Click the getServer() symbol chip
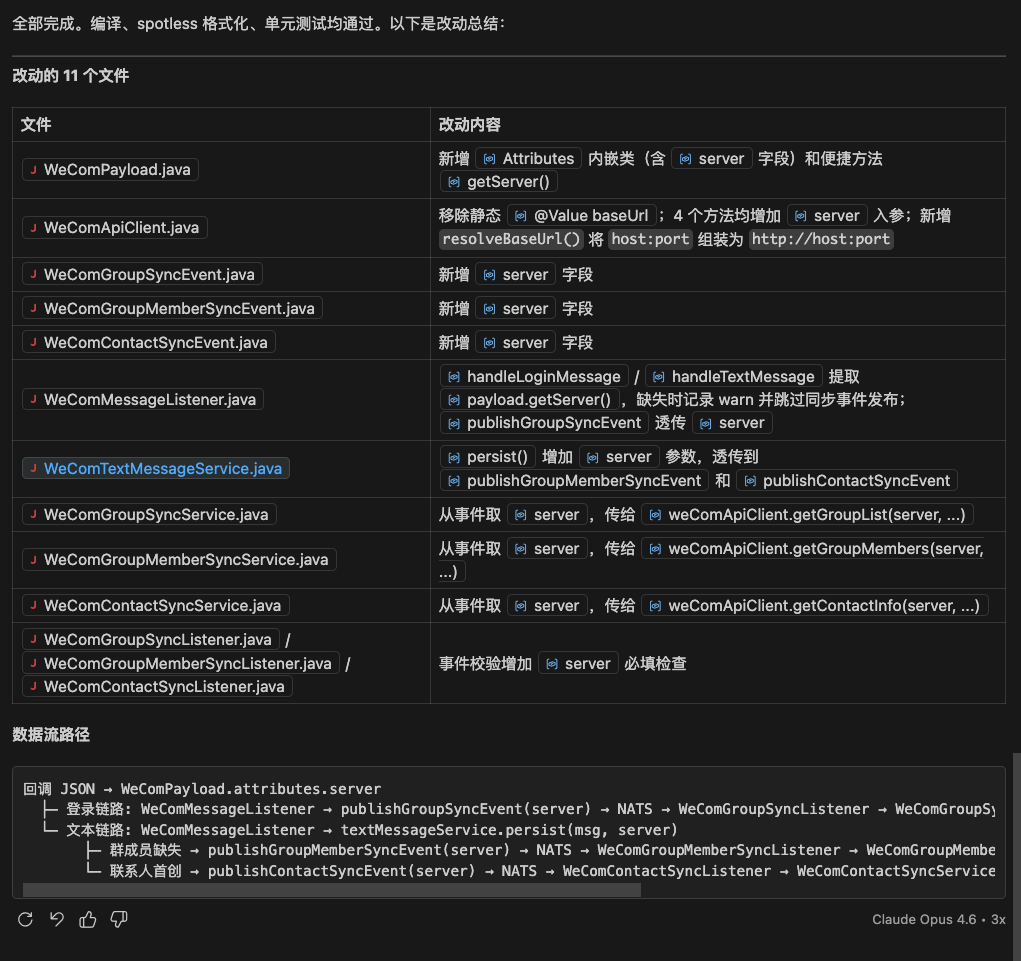 coord(499,181)
